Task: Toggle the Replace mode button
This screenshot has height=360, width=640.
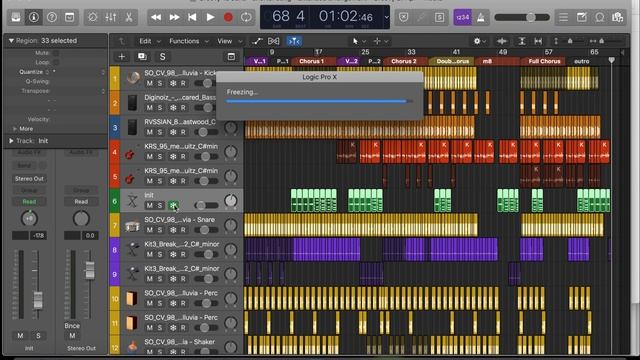Action: click(404, 17)
